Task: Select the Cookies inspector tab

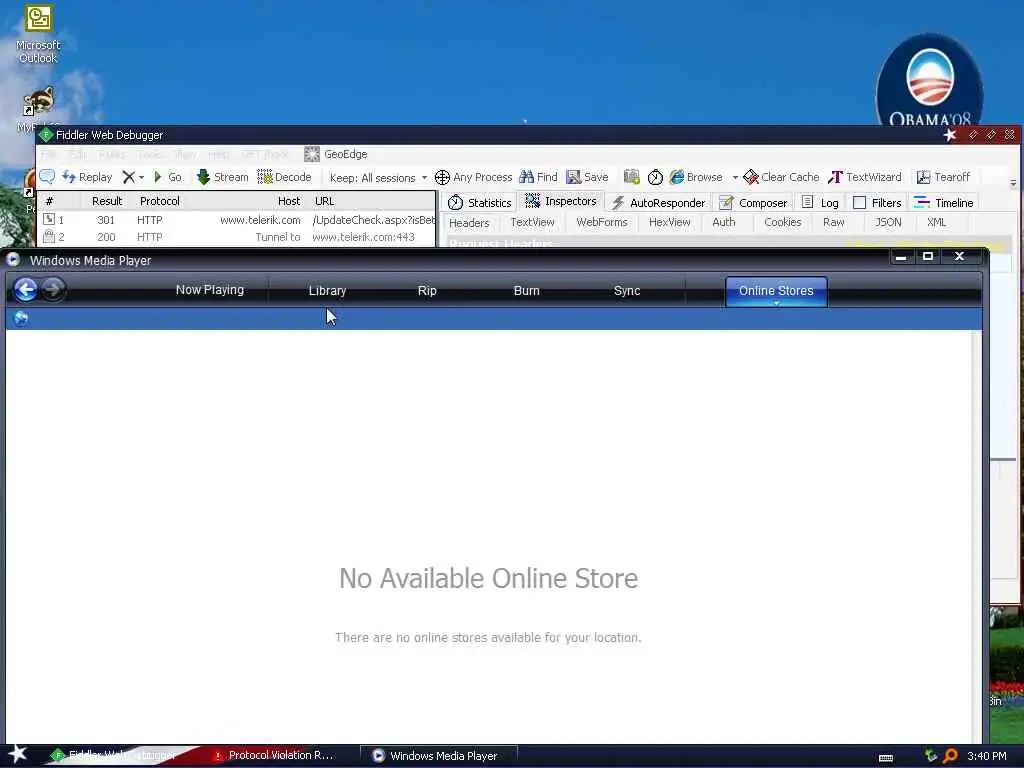Action: [x=782, y=222]
